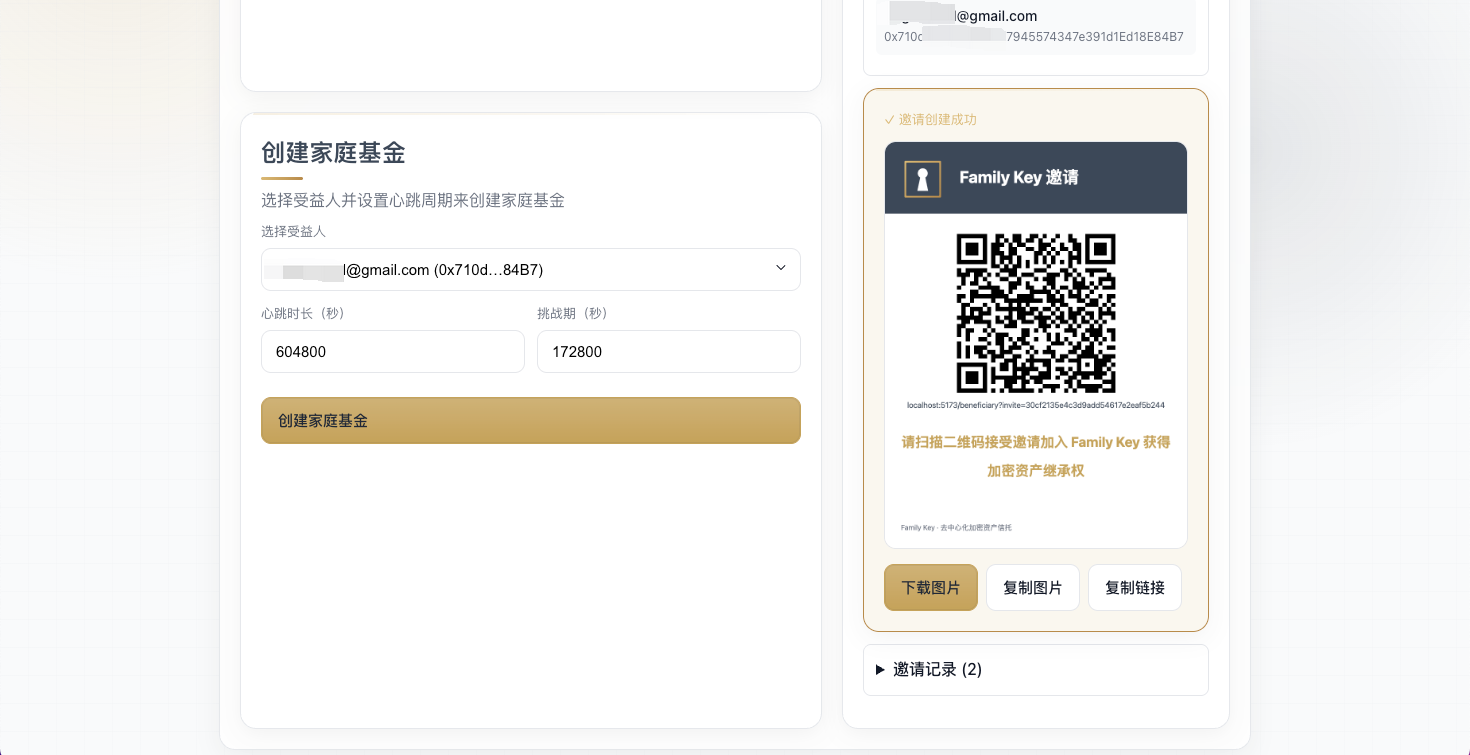
Task: Click the 复制图片 button
Action: tap(1032, 588)
